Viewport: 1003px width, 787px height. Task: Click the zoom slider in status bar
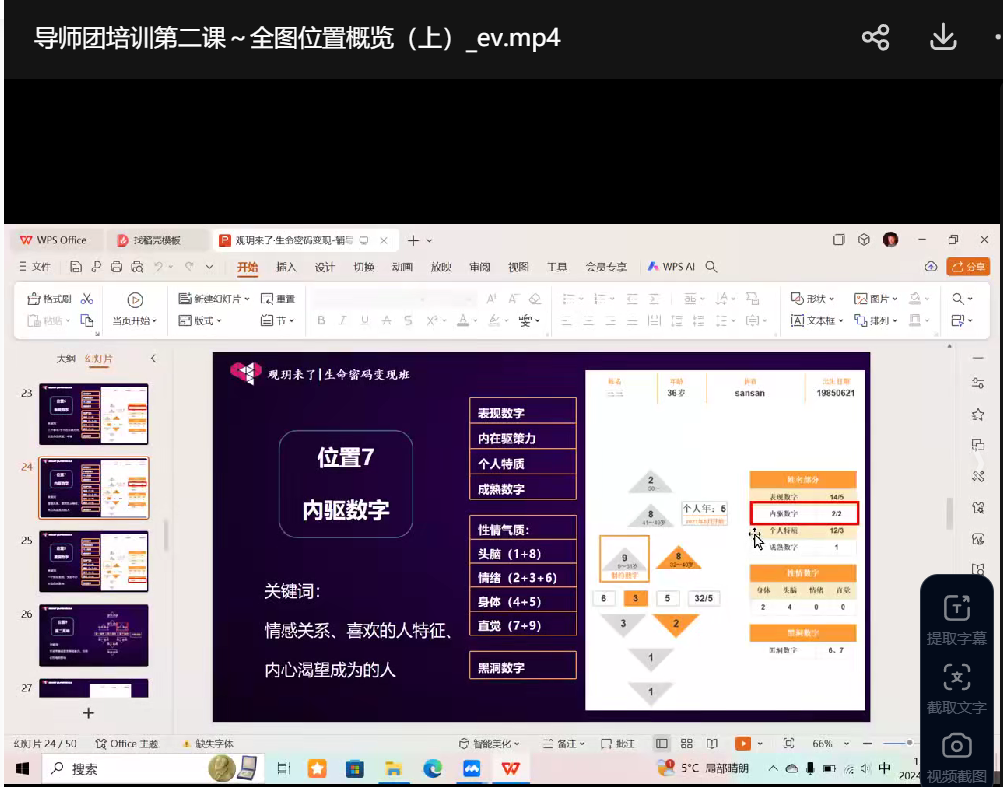[x=909, y=743]
